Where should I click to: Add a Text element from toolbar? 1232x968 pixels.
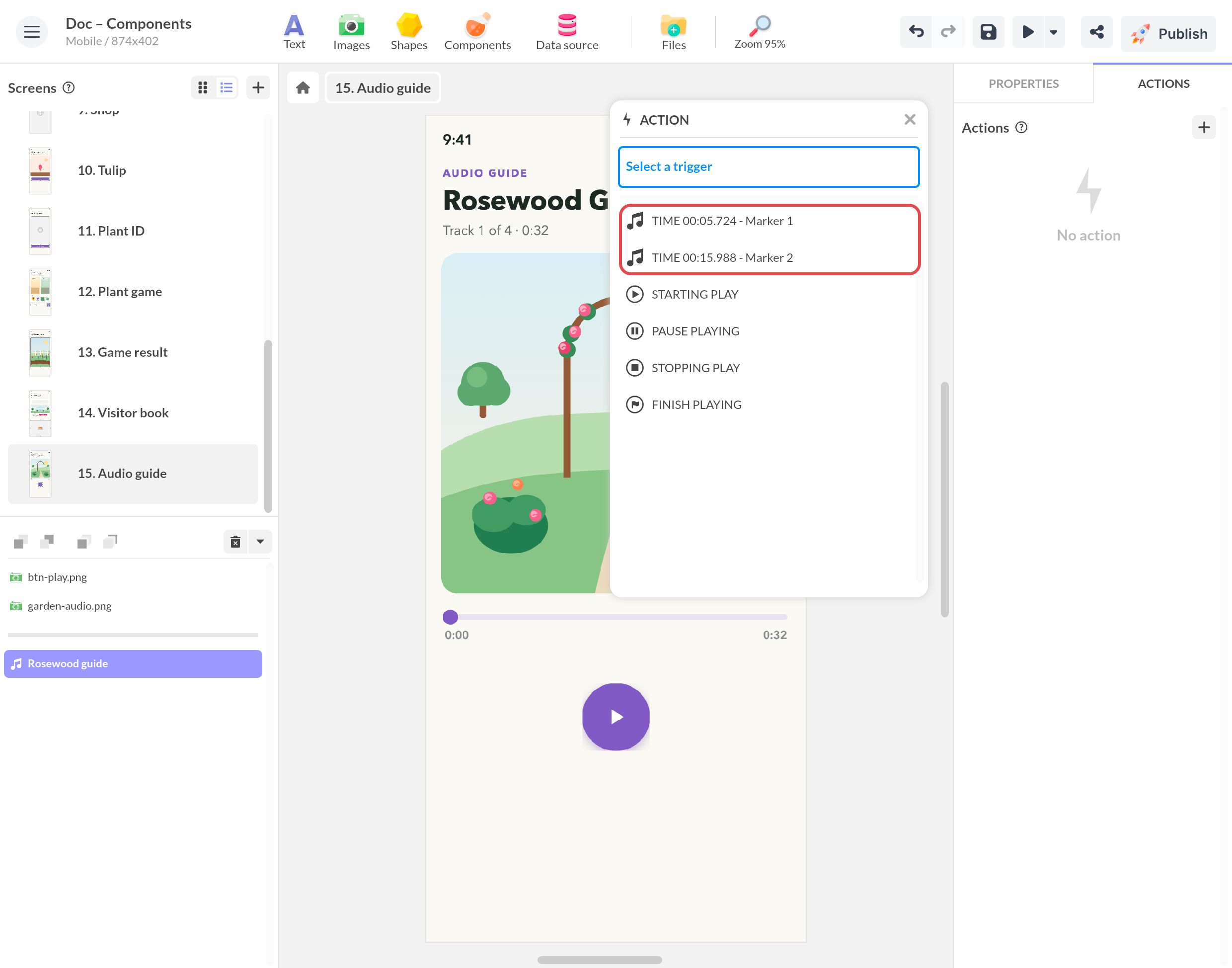coord(294,32)
